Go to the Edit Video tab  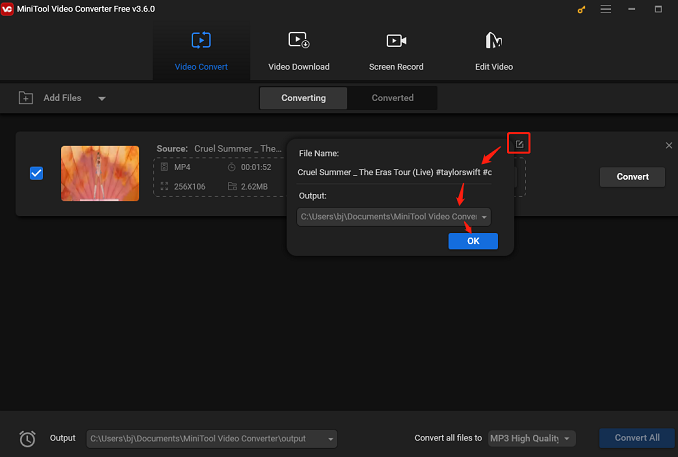[x=494, y=51]
